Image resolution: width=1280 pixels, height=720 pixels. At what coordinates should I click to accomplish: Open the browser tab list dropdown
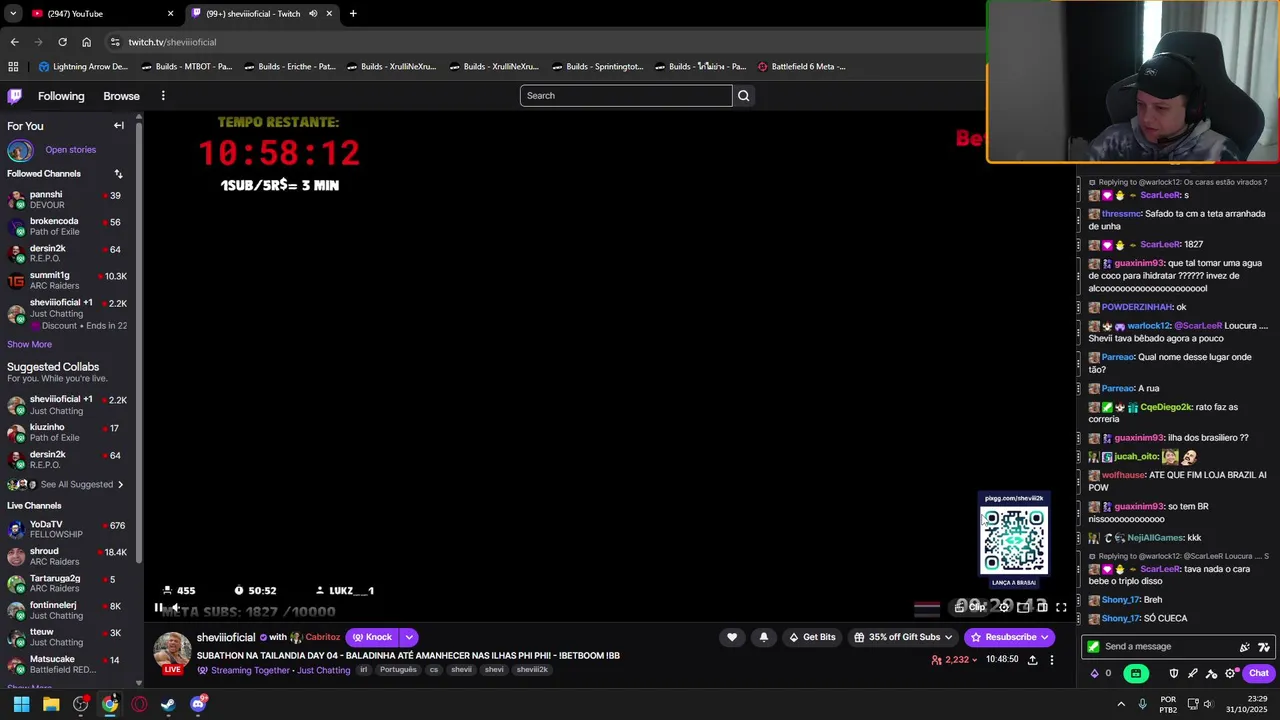point(13,13)
